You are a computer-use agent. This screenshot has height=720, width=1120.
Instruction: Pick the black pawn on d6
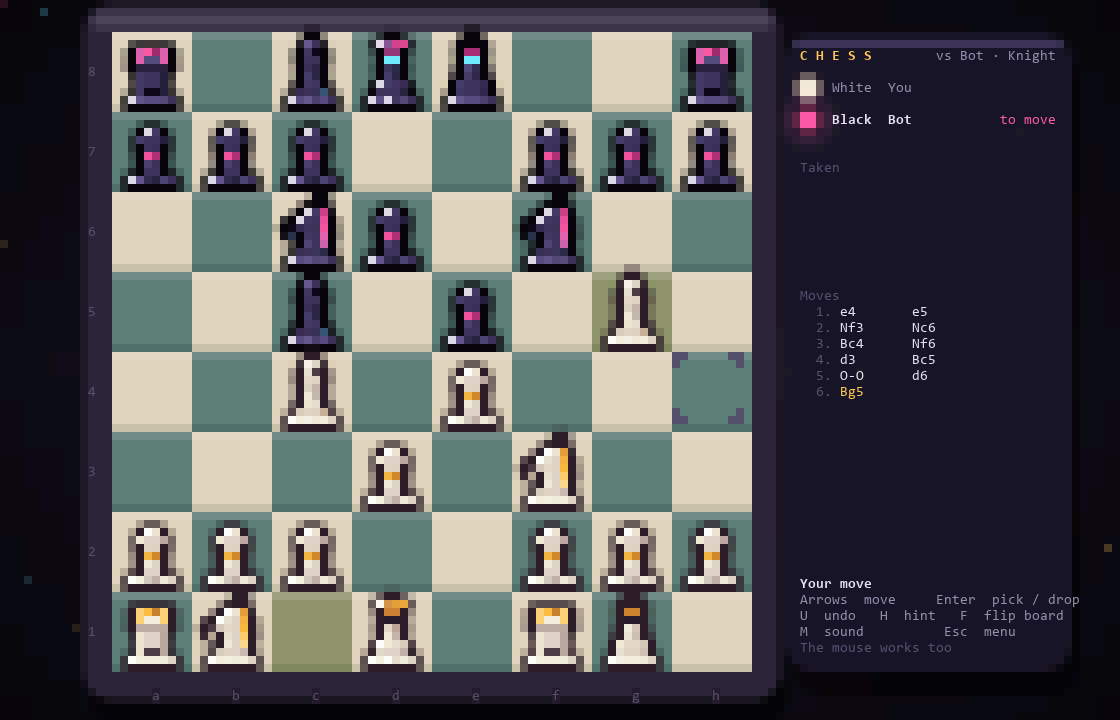[x=391, y=236]
